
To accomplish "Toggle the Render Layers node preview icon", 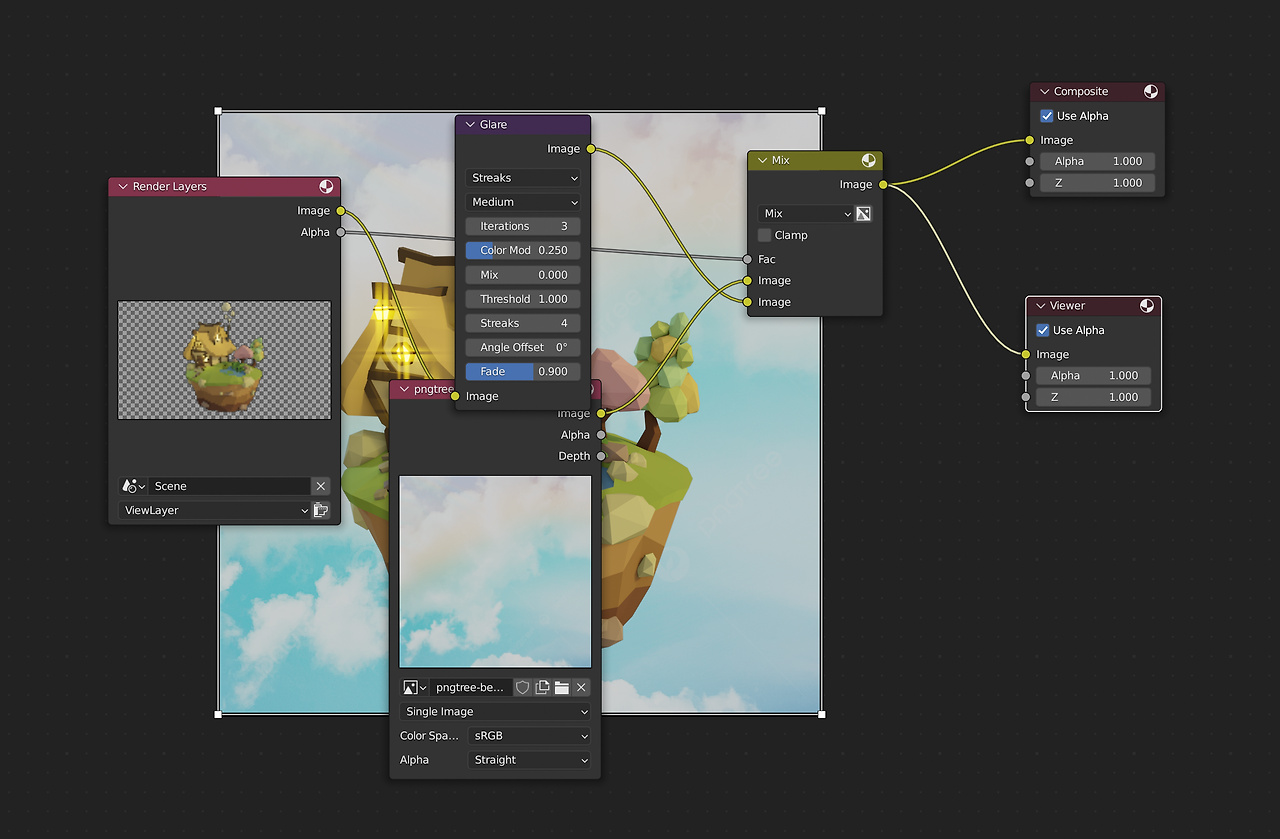I will 326,186.
